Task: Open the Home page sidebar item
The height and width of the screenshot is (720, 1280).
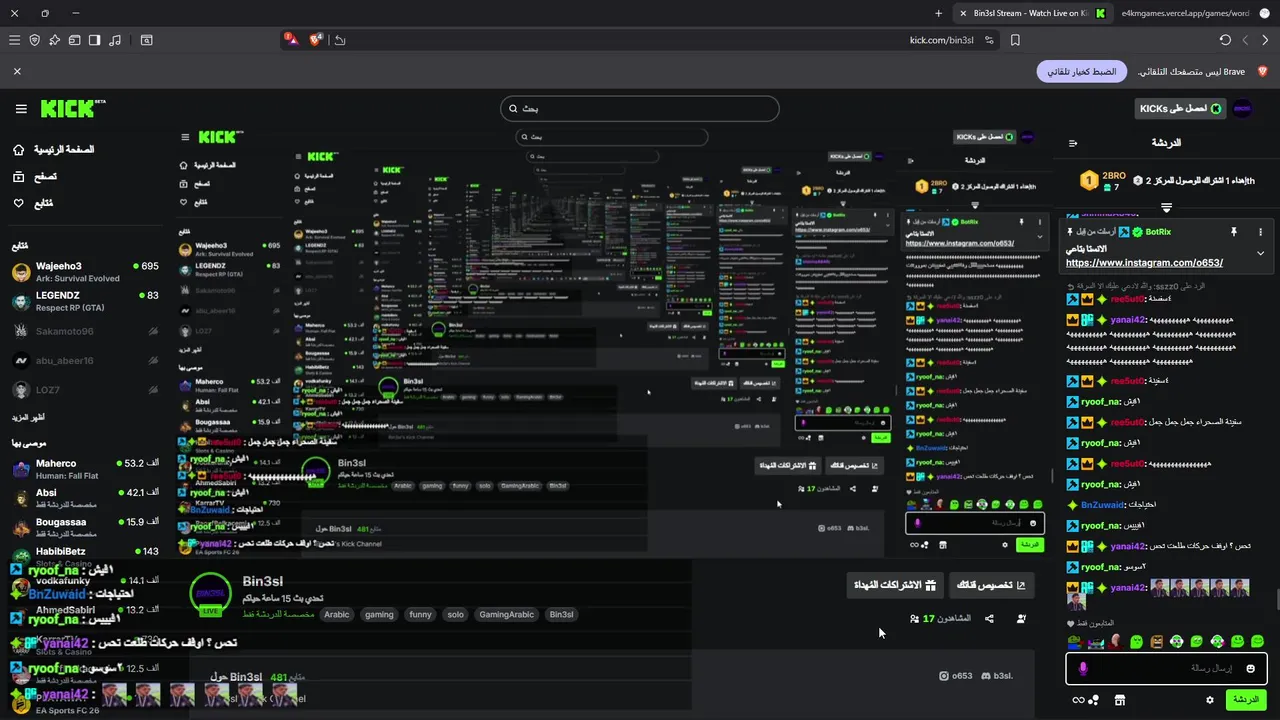Action: [54, 149]
